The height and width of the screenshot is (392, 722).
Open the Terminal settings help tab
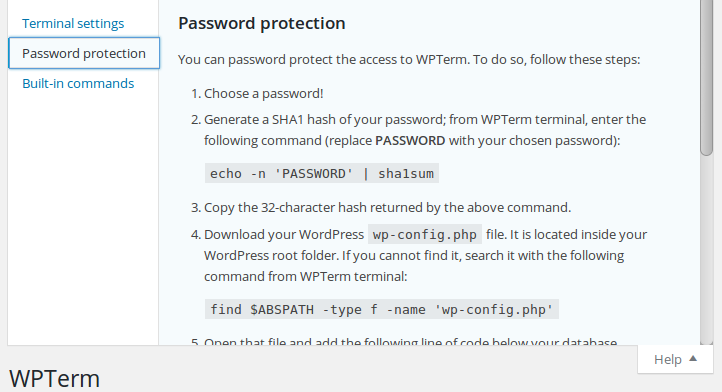tap(73, 23)
